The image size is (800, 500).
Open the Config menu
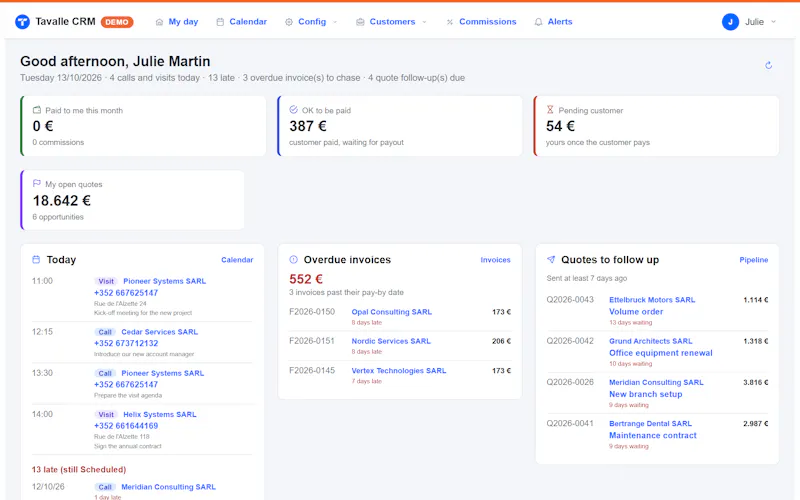[x=311, y=22]
